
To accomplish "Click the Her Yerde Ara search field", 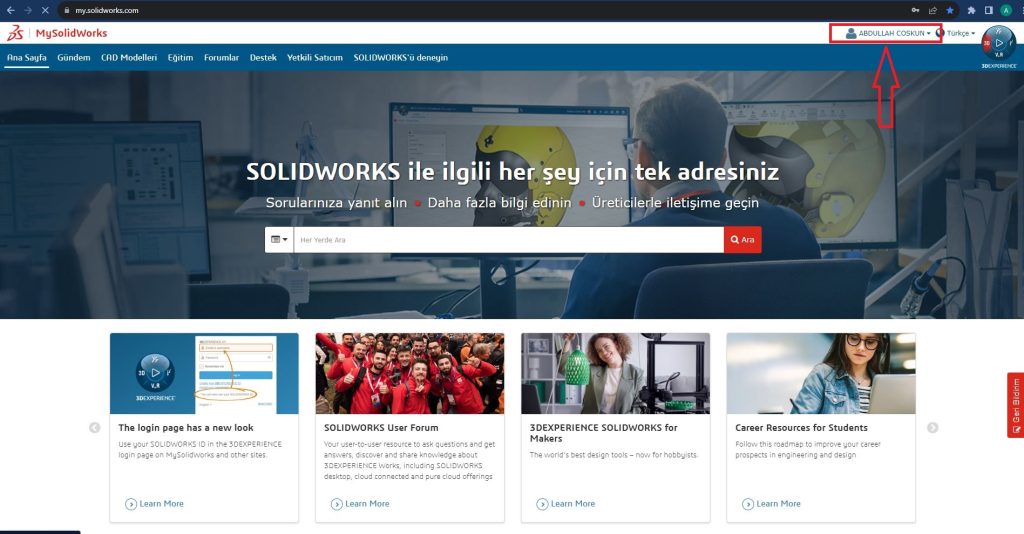I will 509,240.
